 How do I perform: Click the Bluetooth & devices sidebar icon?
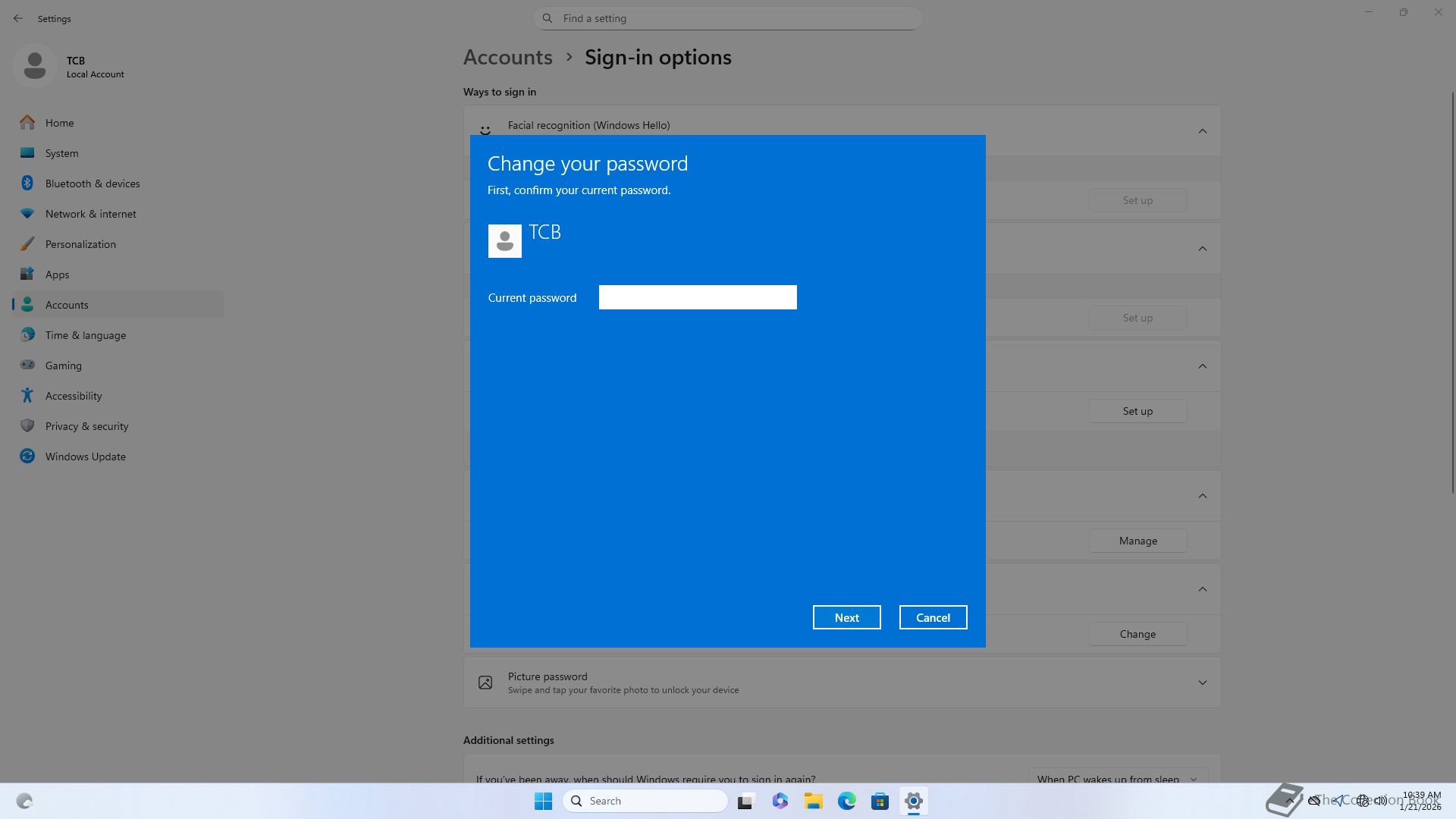[27, 184]
